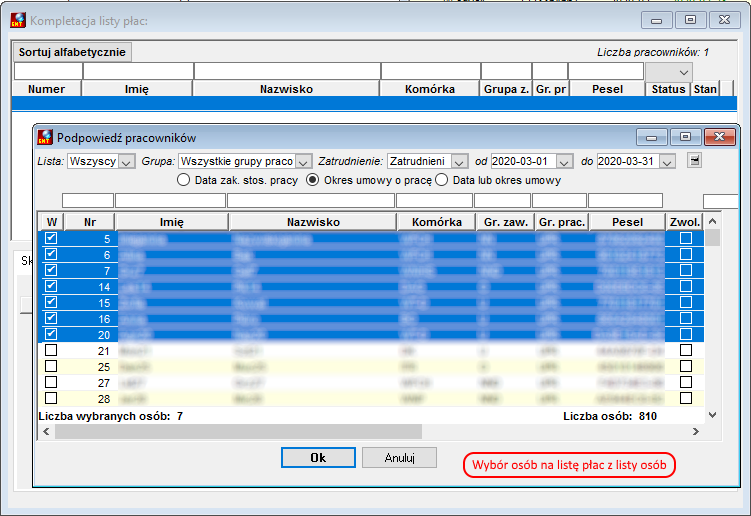The width and height of the screenshot is (751, 516).
Task: Uncheck the W checkbox for row 7
Action: (51, 270)
